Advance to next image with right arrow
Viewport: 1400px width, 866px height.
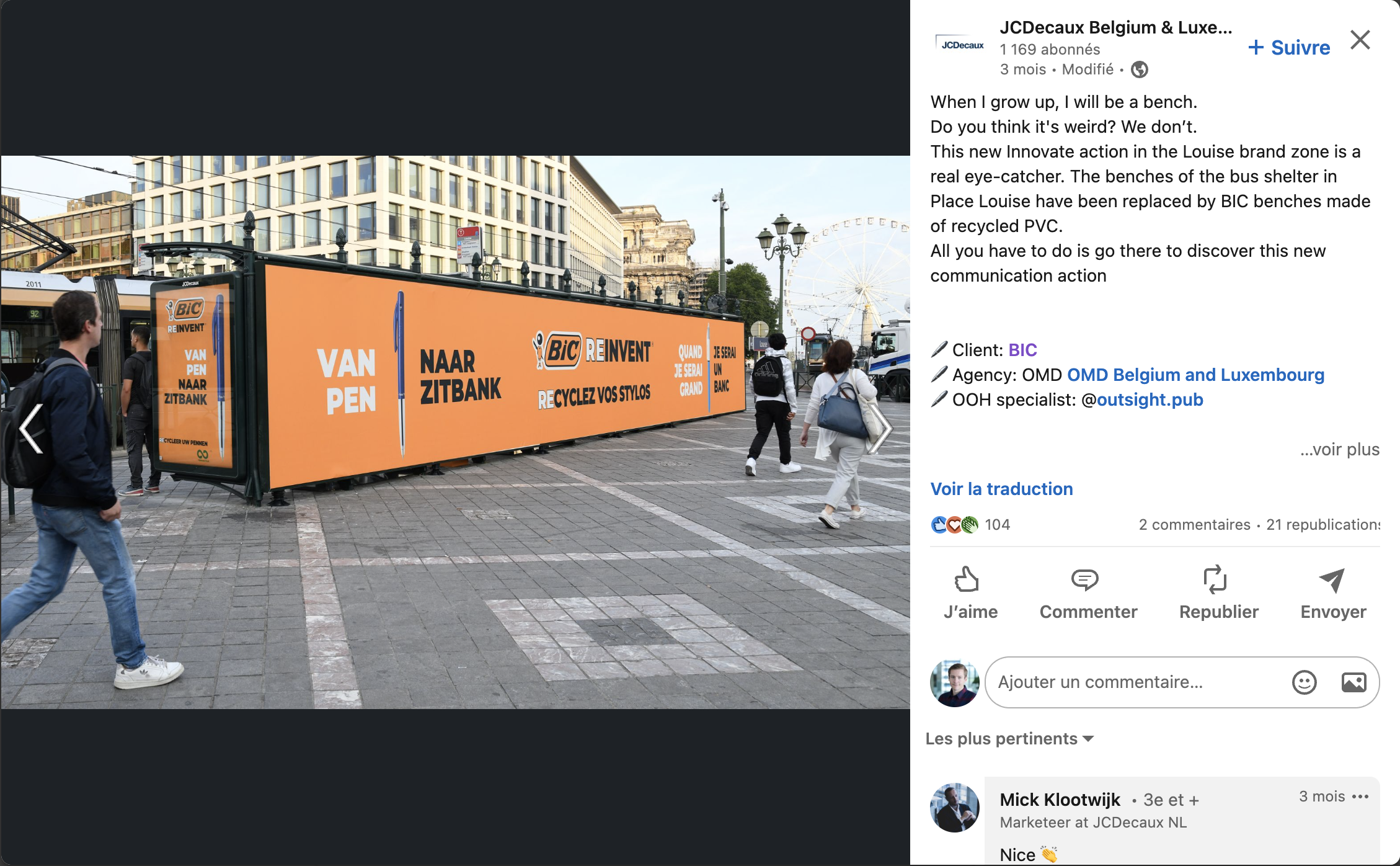coord(879,429)
